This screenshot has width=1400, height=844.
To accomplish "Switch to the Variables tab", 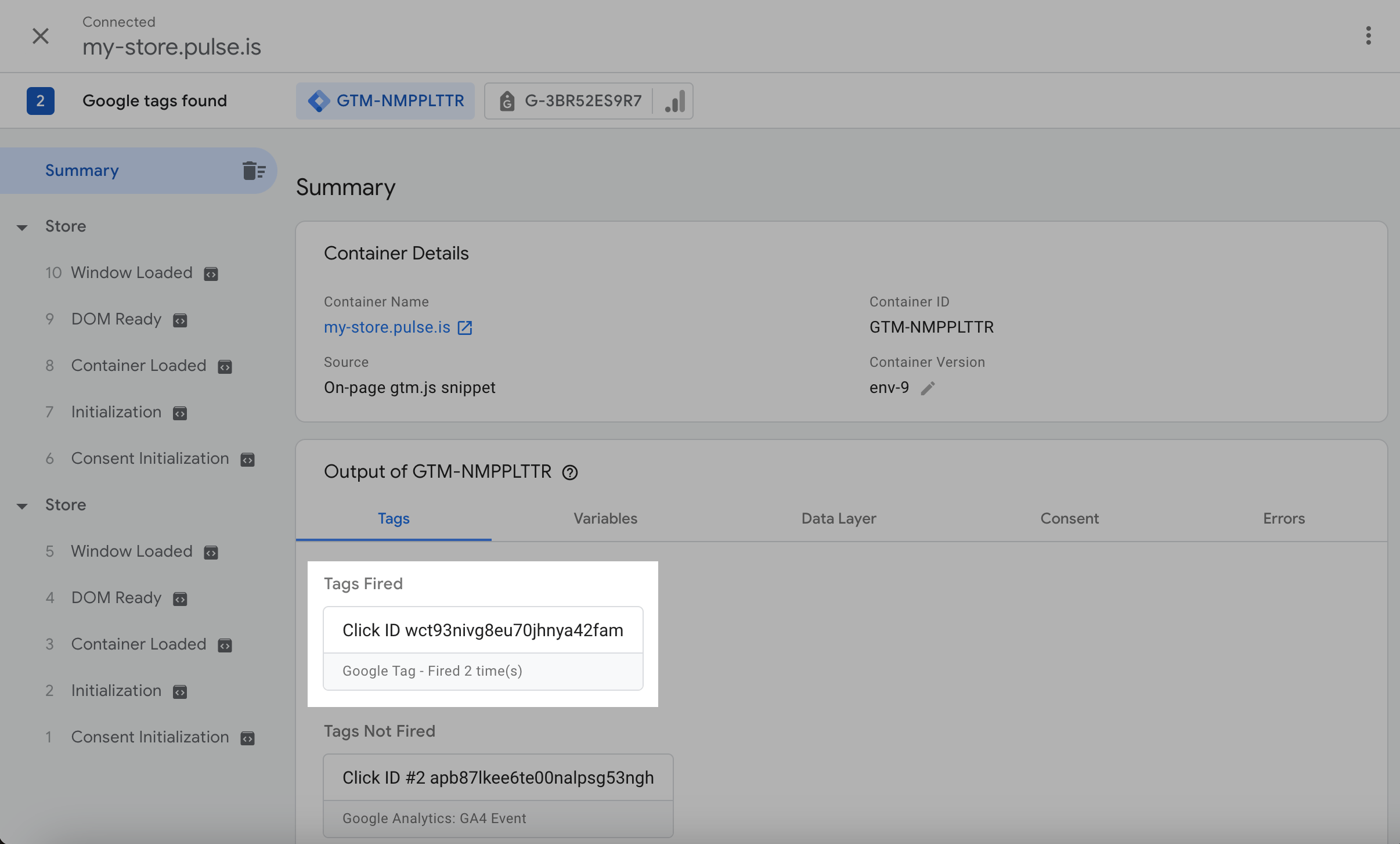I will [605, 518].
